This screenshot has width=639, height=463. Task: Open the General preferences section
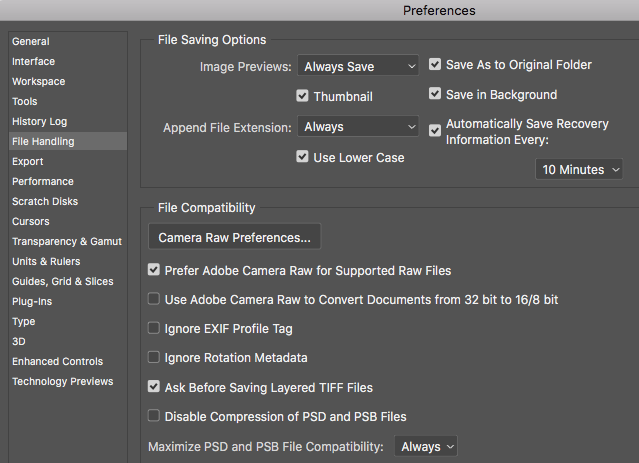click(31, 41)
